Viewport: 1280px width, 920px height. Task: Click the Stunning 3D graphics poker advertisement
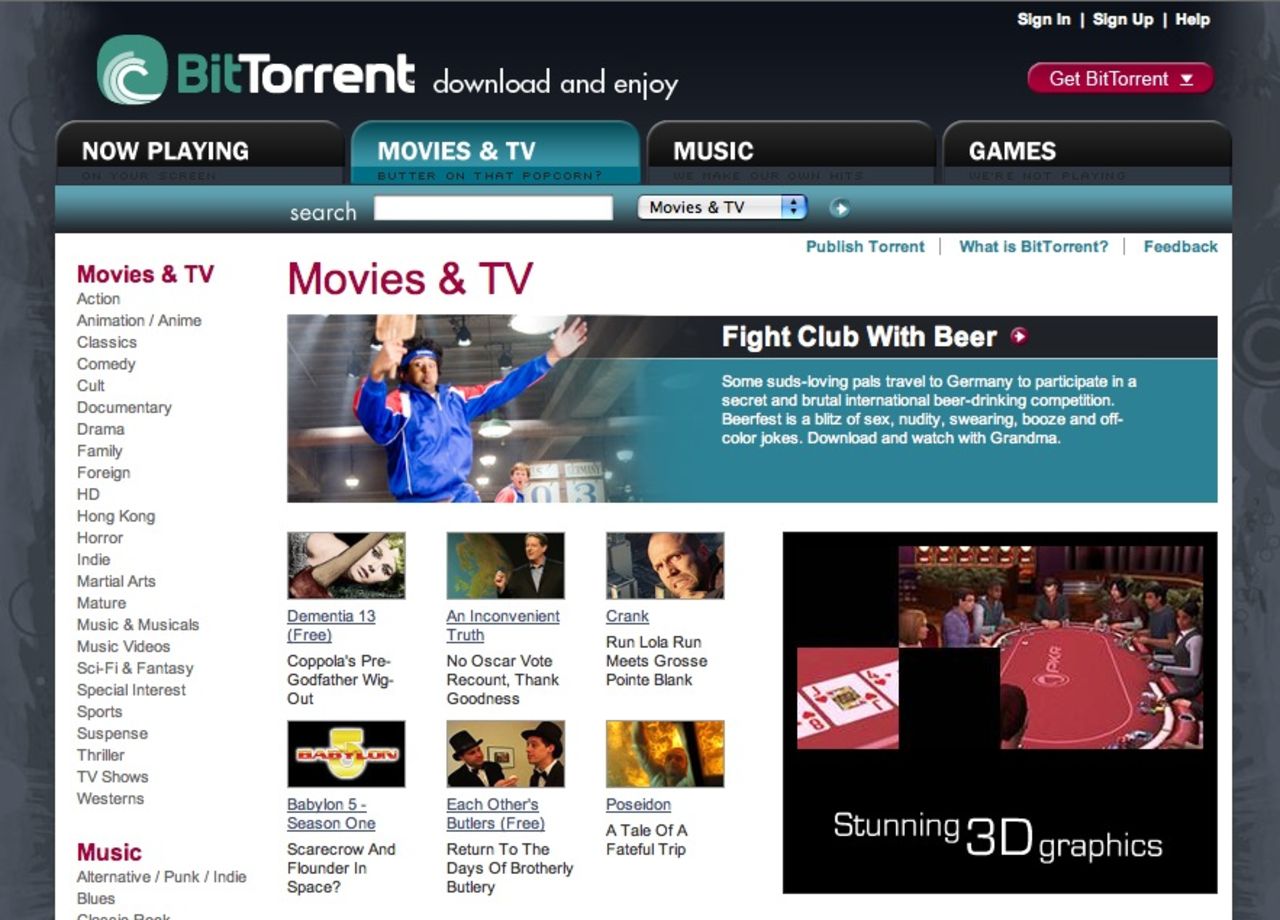[x=1000, y=712]
